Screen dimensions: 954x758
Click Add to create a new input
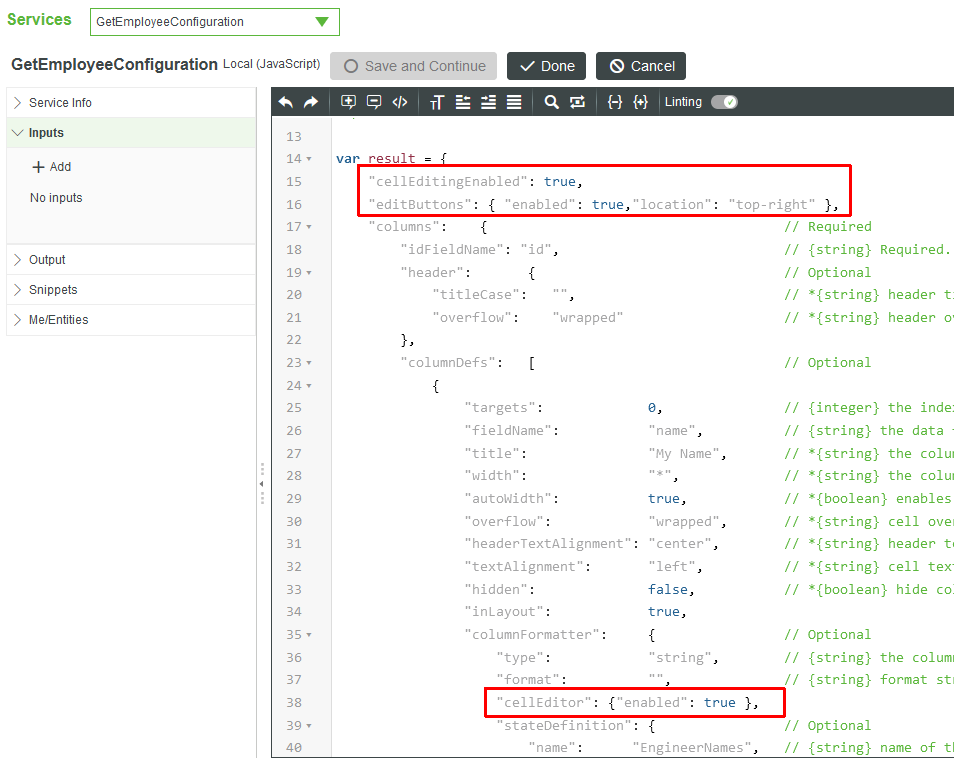(52, 167)
